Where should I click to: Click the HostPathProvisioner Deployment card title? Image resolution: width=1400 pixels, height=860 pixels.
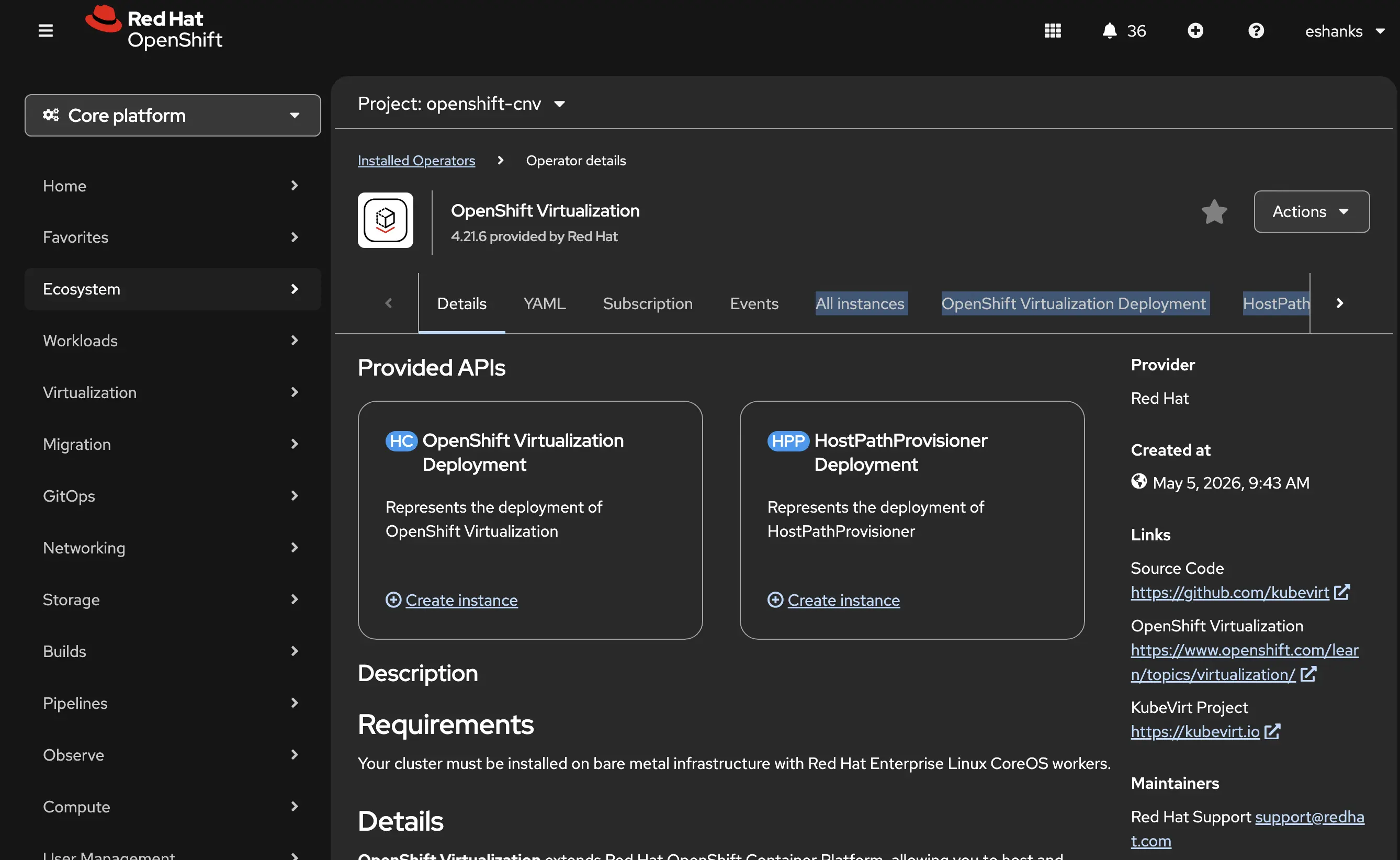900,452
